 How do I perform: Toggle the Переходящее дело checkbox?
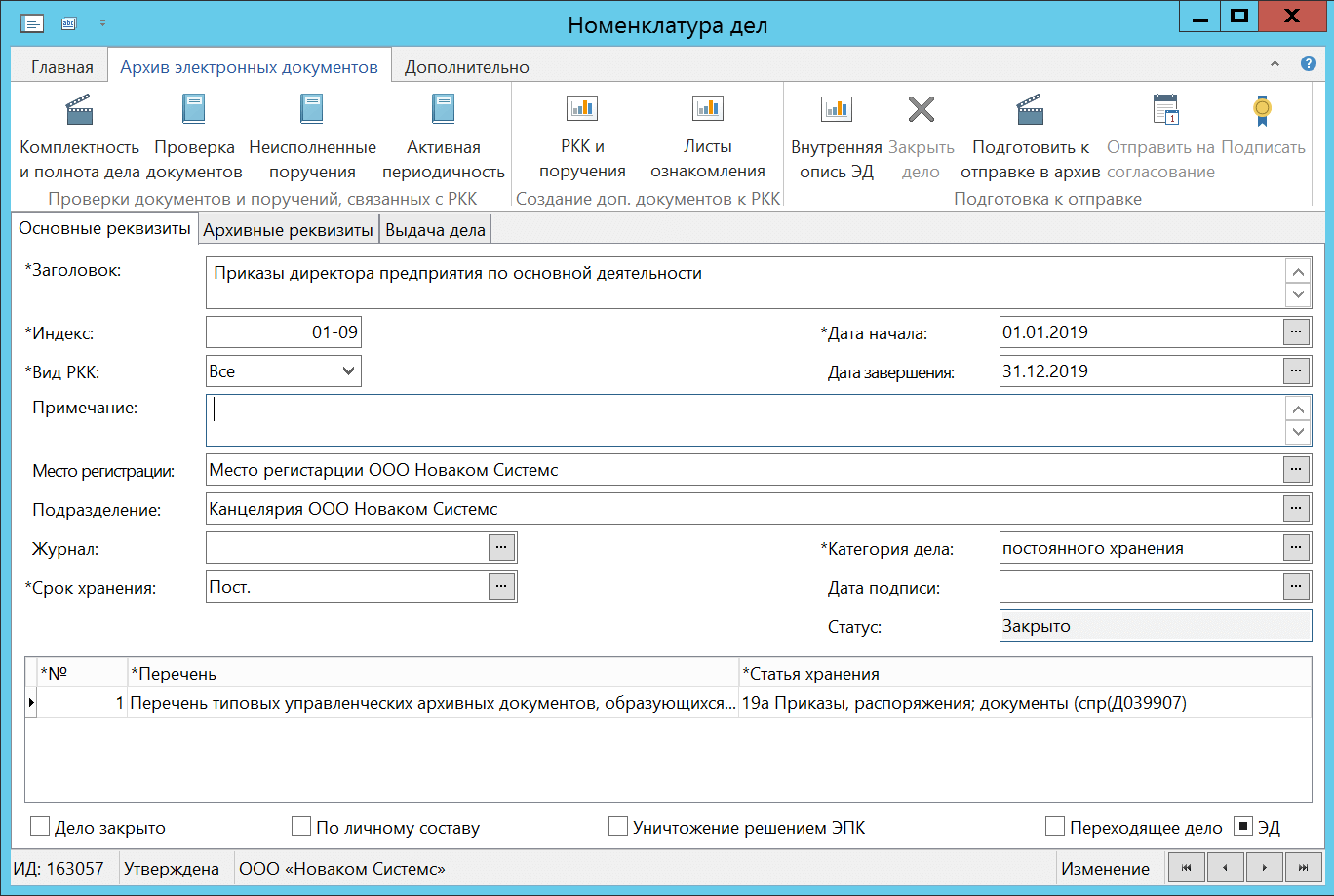click(x=1055, y=827)
